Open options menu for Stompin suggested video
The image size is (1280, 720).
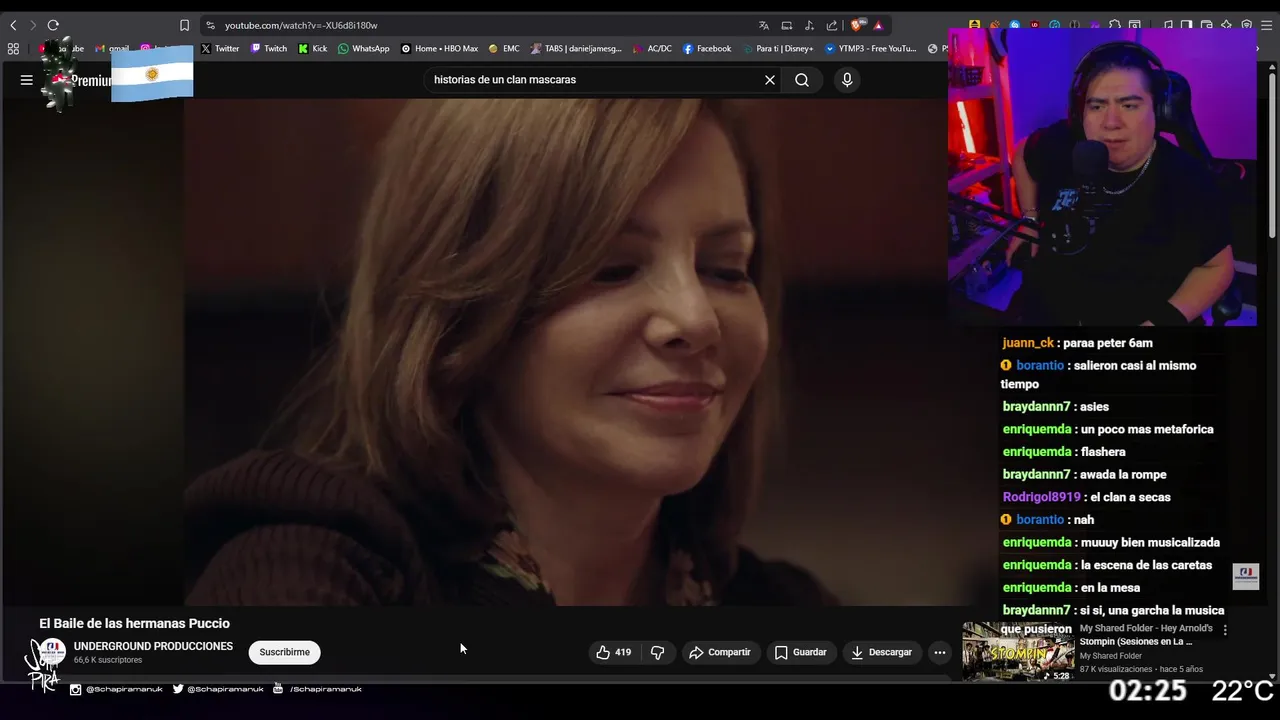tap(1225, 630)
